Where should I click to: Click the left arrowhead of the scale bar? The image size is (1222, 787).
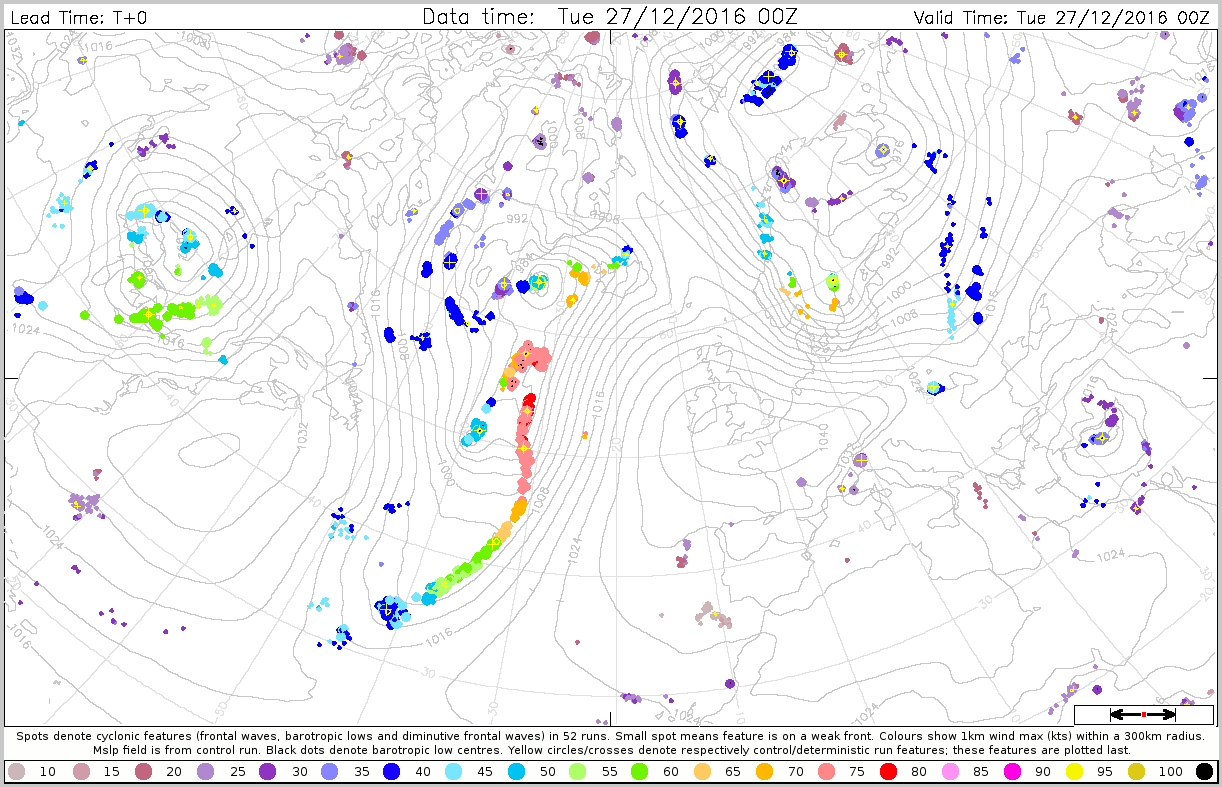pyautogui.click(x=1117, y=714)
